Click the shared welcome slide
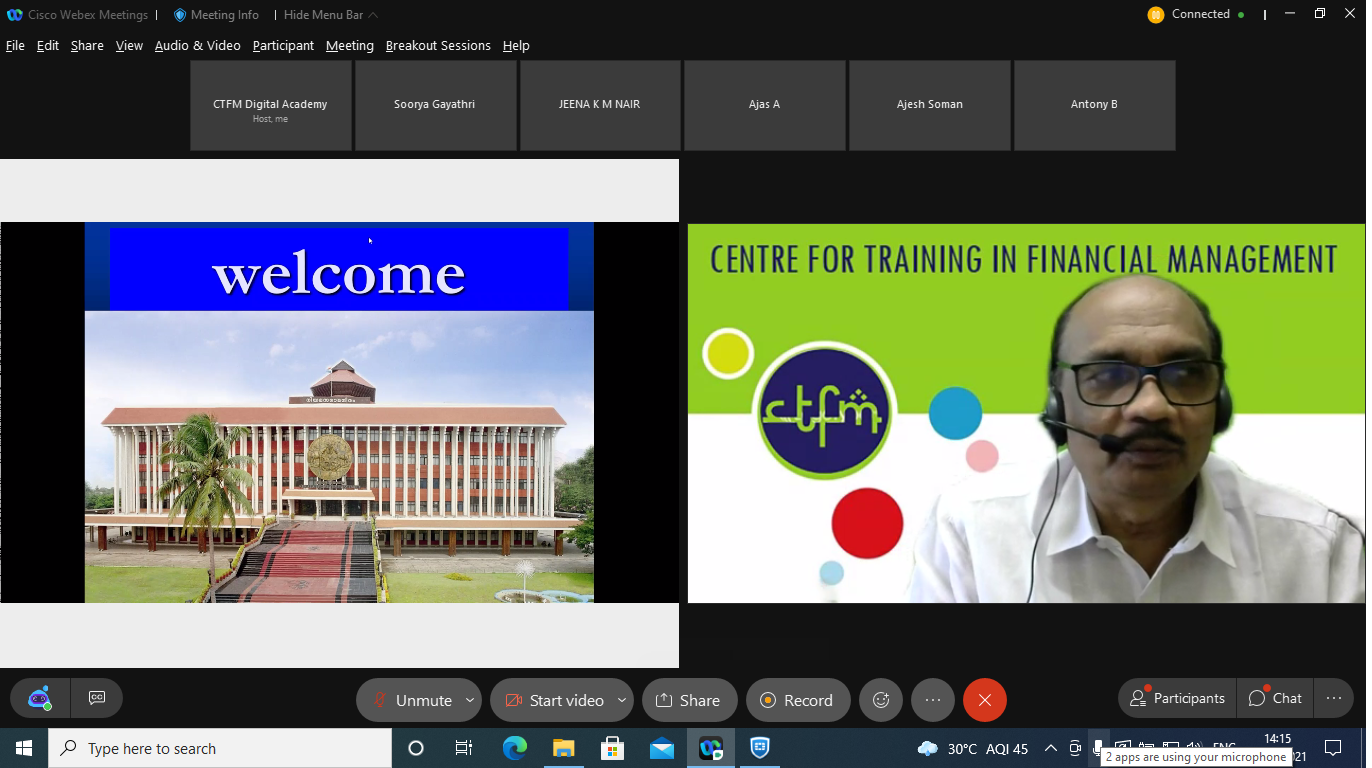The width and height of the screenshot is (1372, 768). tap(339, 412)
